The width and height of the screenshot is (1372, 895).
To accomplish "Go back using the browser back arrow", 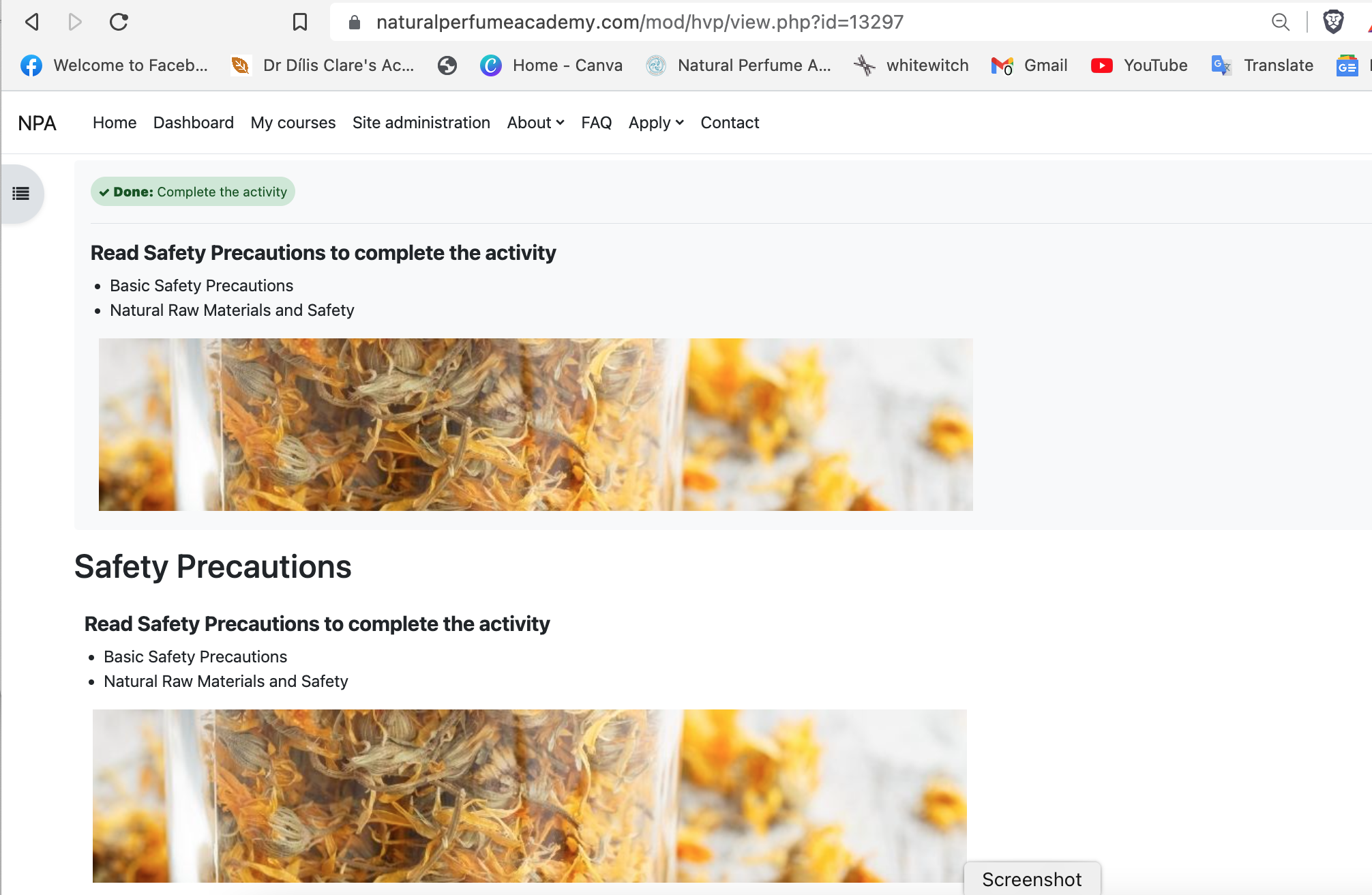I will tap(32, 22).
